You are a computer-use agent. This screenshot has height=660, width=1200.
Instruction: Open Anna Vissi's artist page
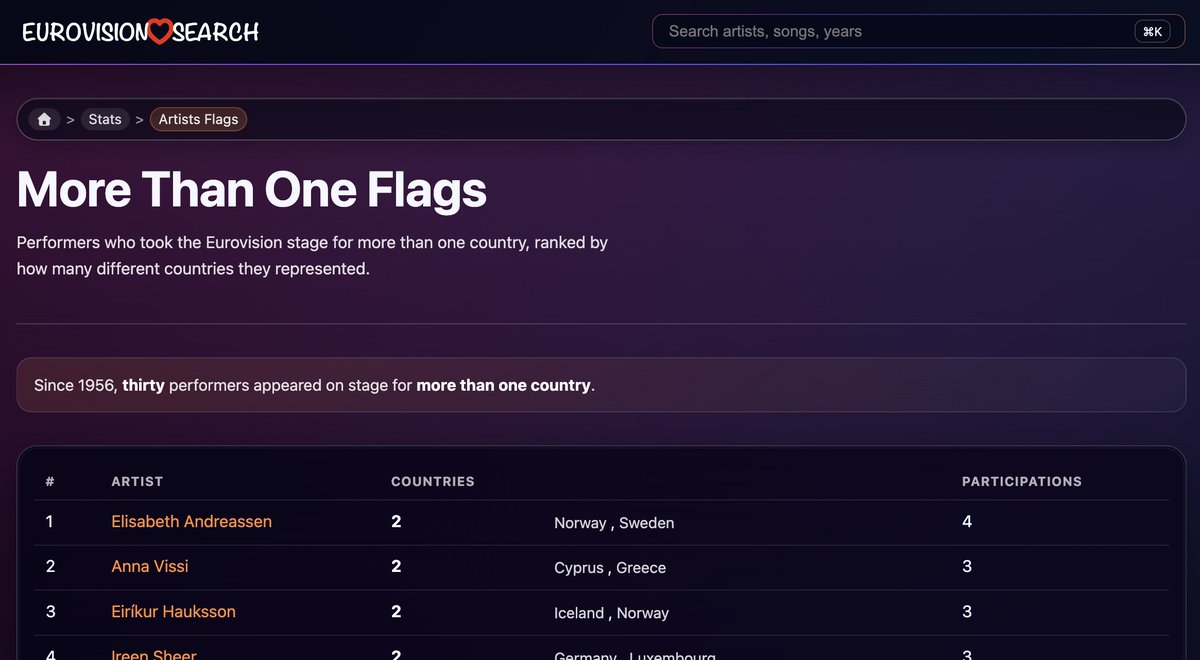click(150, 567)
